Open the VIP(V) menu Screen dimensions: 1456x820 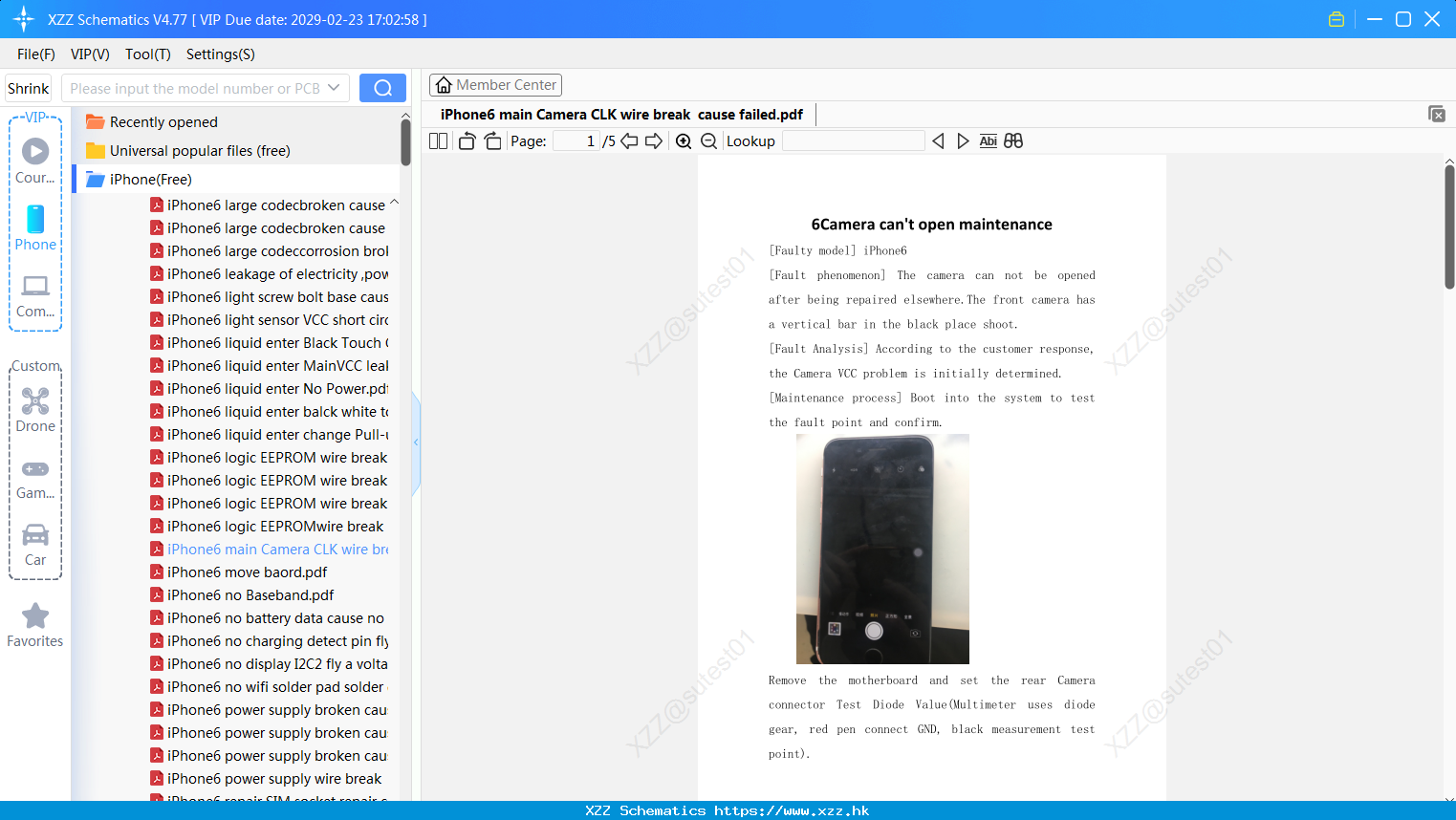pyautogui.click(x=90, y=54)
